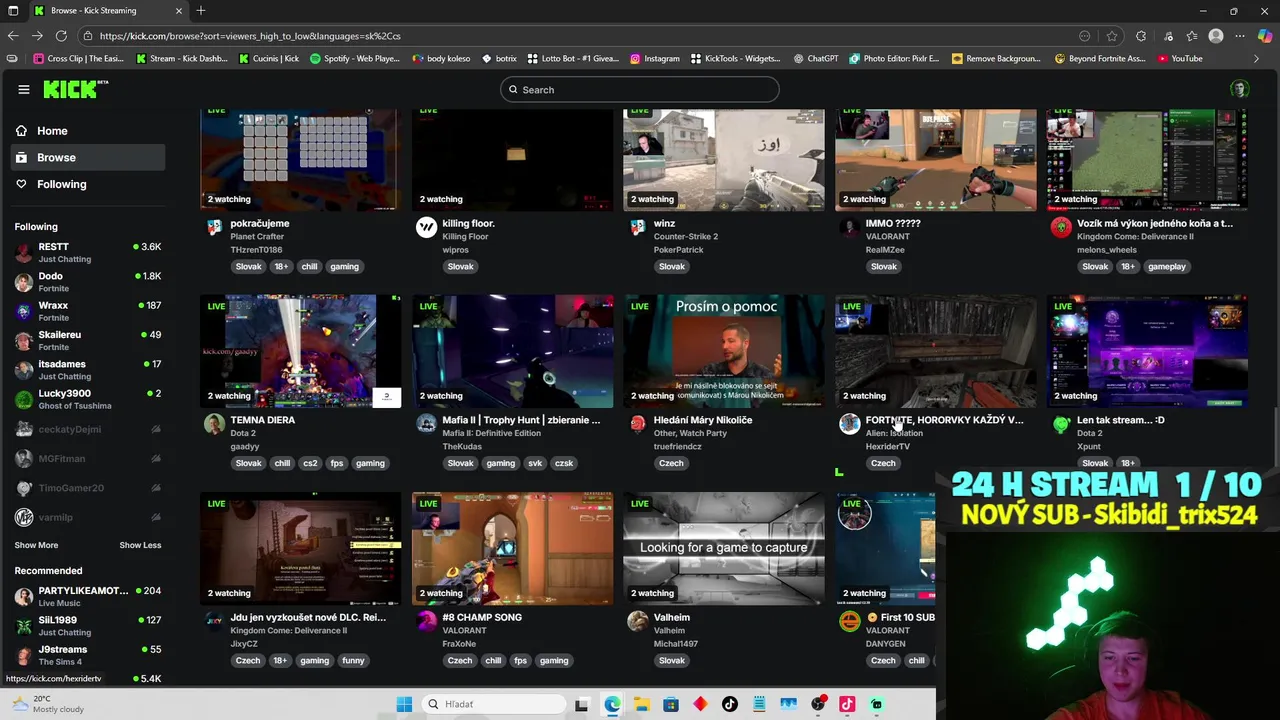Open Dodo channel in Following list
This screenshot has height=720, width=1280.
coord(88,282)
